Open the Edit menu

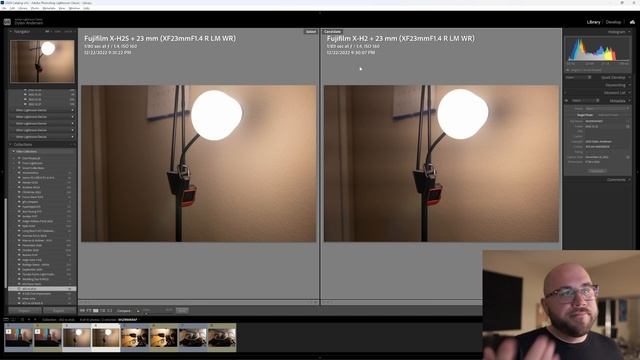(12, 8)
